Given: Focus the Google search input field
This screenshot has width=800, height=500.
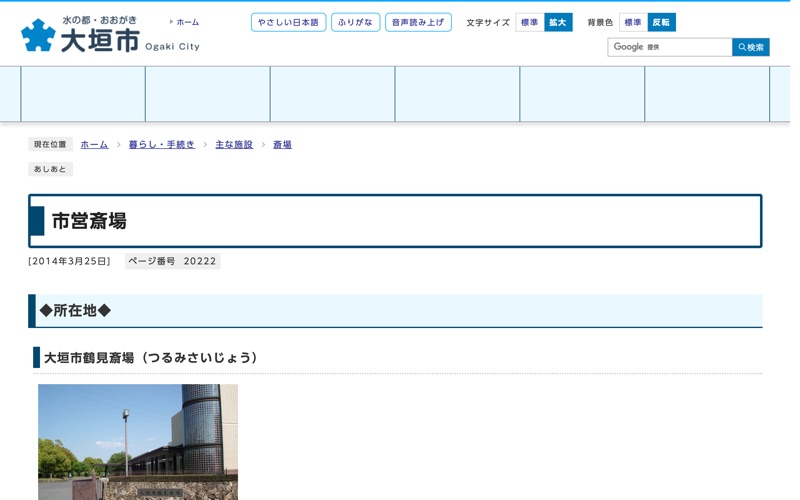Looking at the screenshot, I should pyautogui.click(x=669, y=47).
